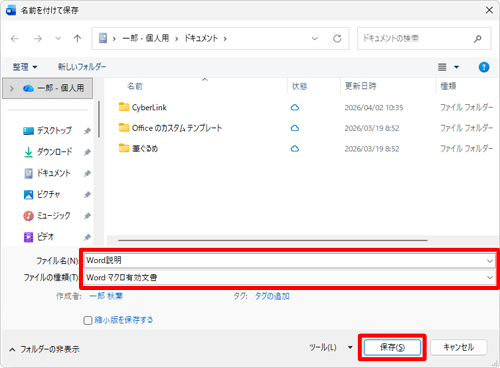Sort by 状態 column header
The height and width of the screenshot is (368, 500).
click(x=299, y=87)
